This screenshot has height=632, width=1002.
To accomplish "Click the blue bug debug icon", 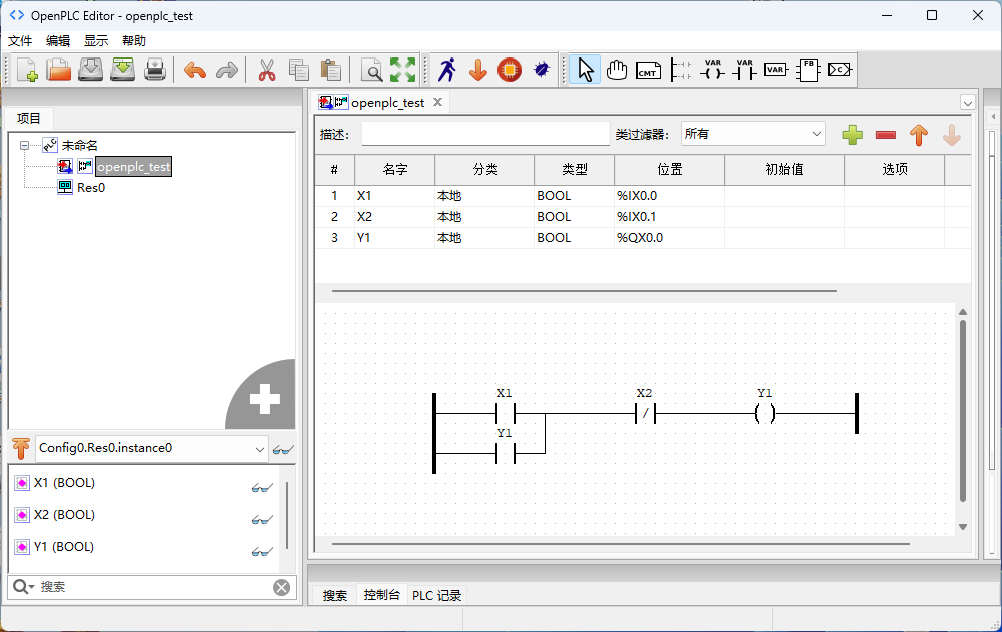I will click(542, 70).
